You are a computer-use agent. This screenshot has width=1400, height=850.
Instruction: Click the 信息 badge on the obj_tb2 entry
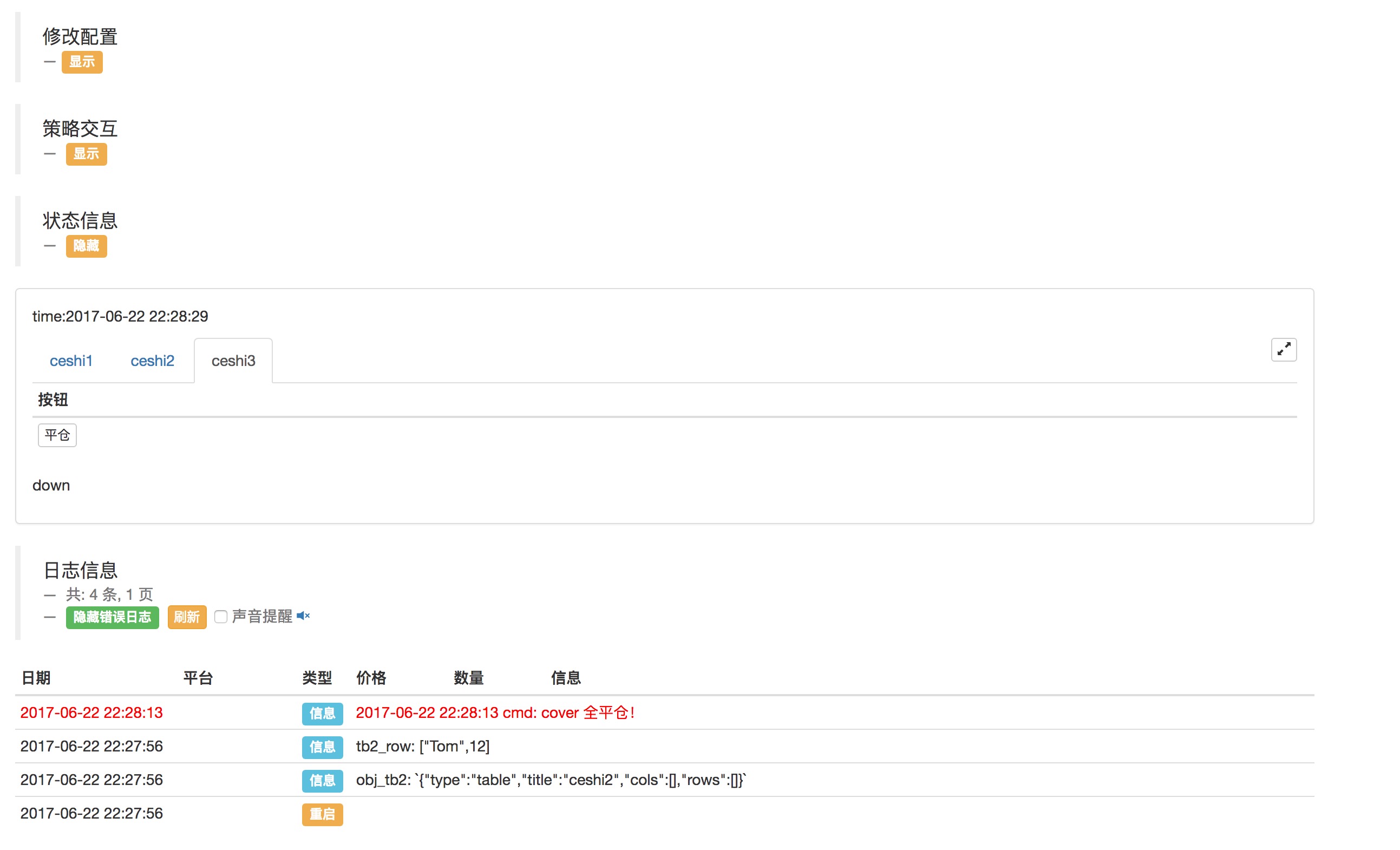coord(322,780)
